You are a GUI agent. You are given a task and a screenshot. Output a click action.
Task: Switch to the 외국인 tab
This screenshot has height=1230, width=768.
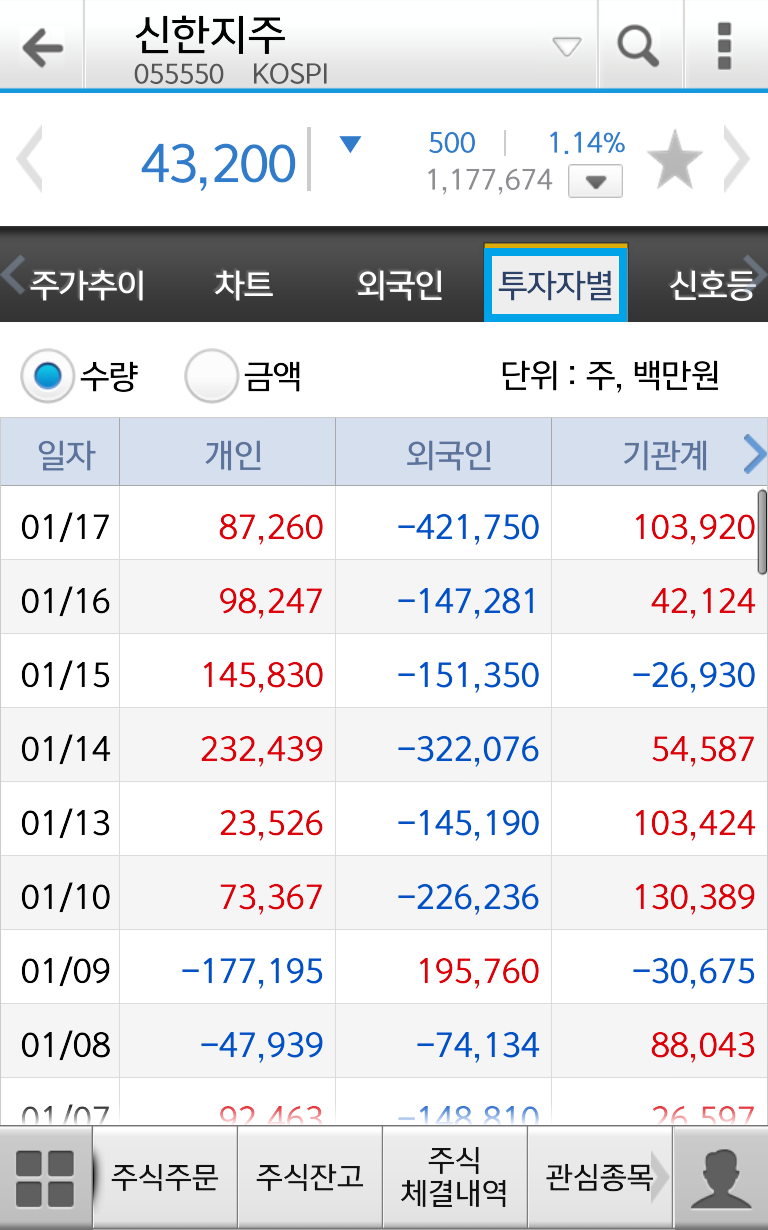[x=400, y=285]
